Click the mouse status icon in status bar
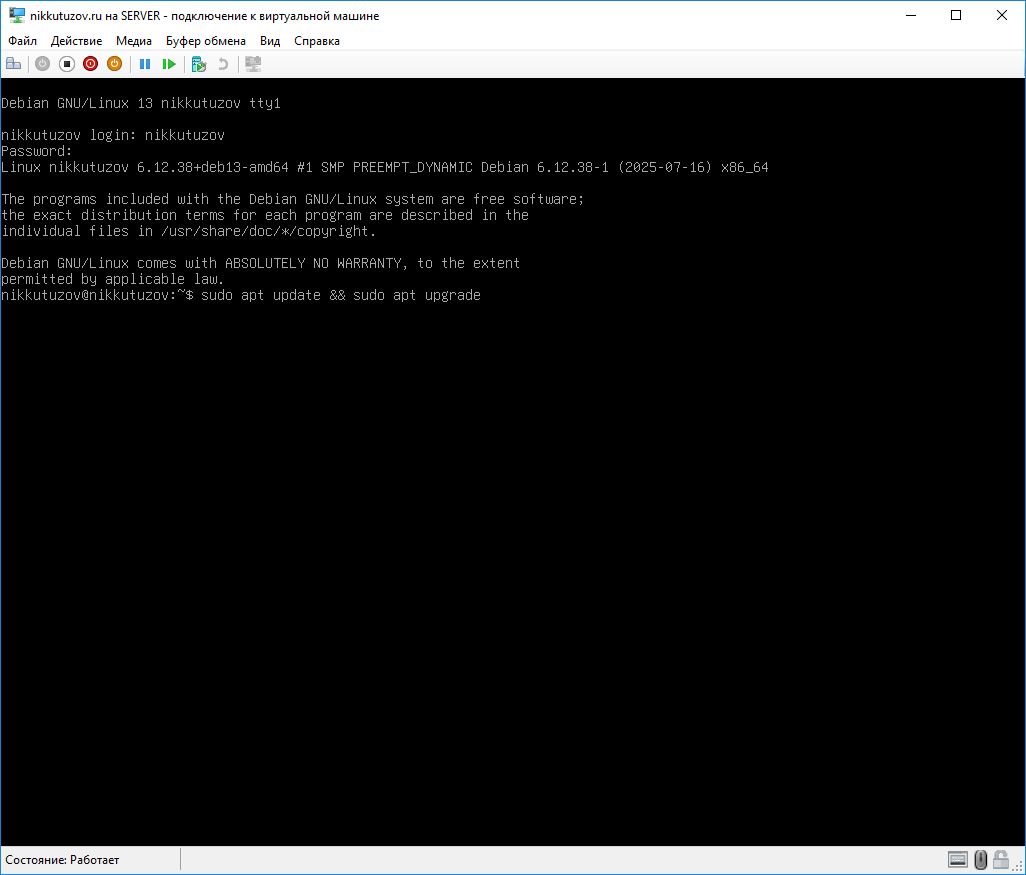 pyautogui.click(x=981, y=860)
